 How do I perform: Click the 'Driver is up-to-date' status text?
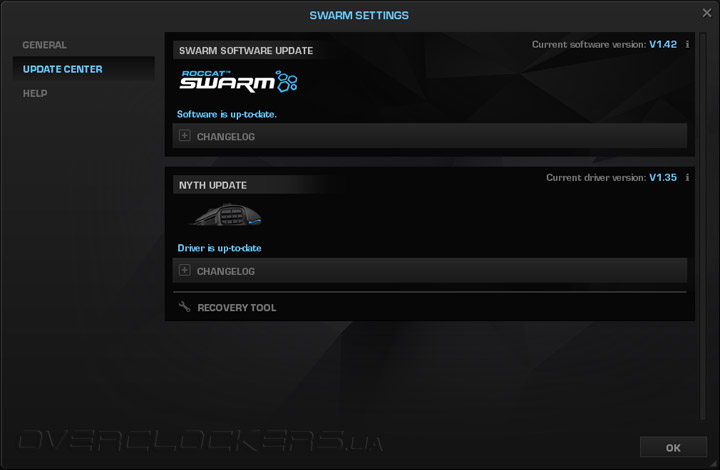pyautogui.click(x=219, y=248)
